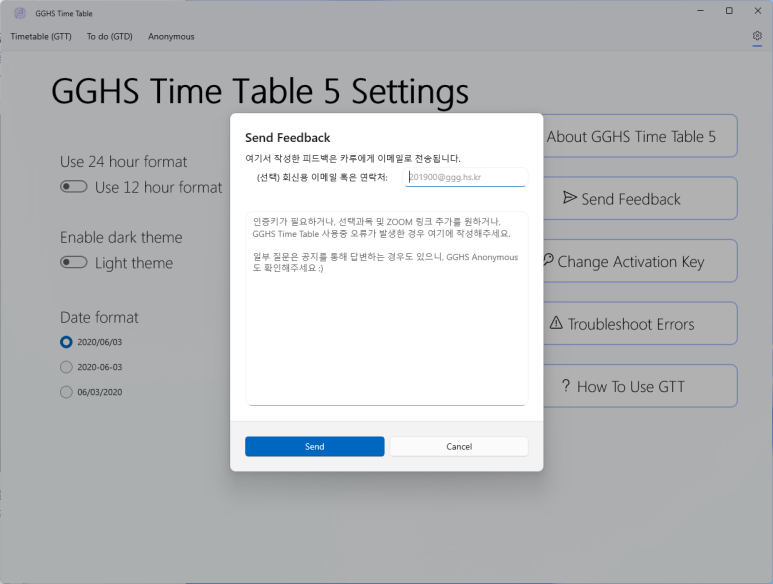Click the question mark icon on How To Use GTT
The height and width of the screenshot is (584, 773).
tap(566, 385)
